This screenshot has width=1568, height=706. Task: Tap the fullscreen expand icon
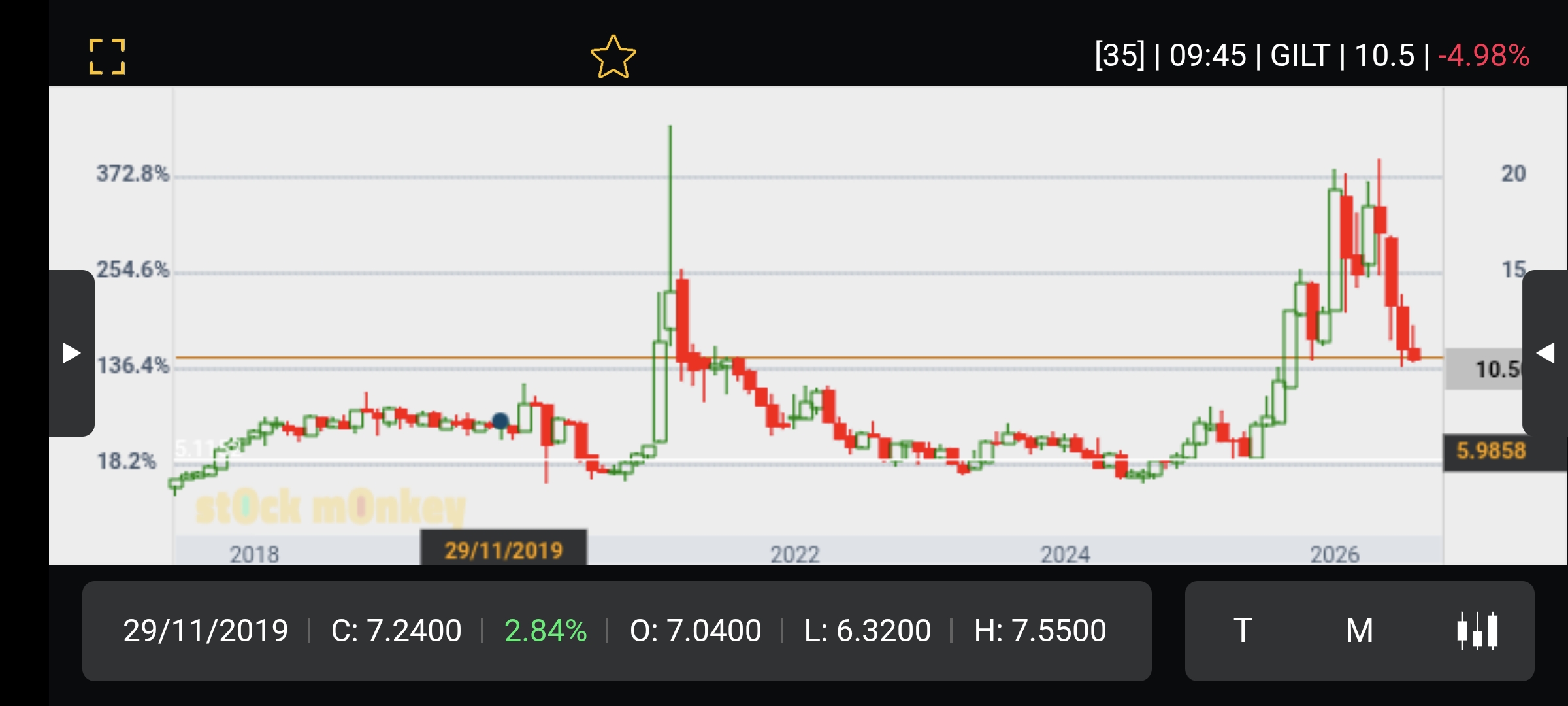(107, 56)
